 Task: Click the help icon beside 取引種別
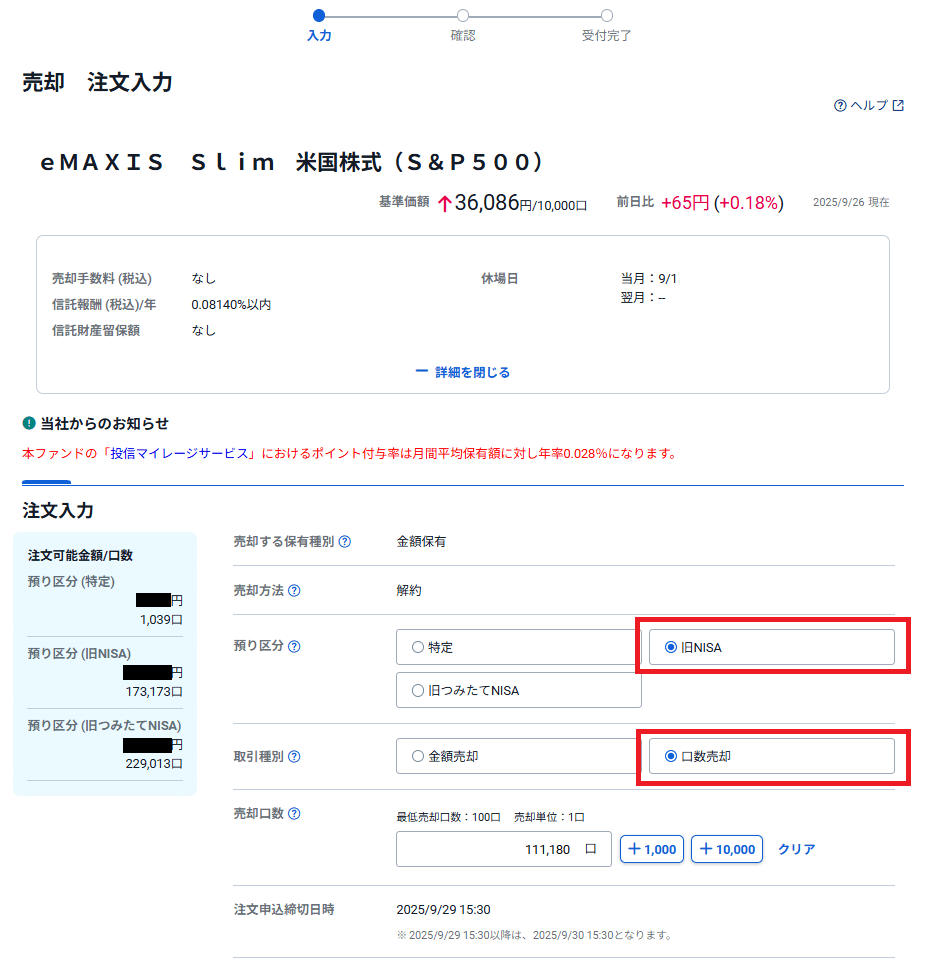coord(295,757)
